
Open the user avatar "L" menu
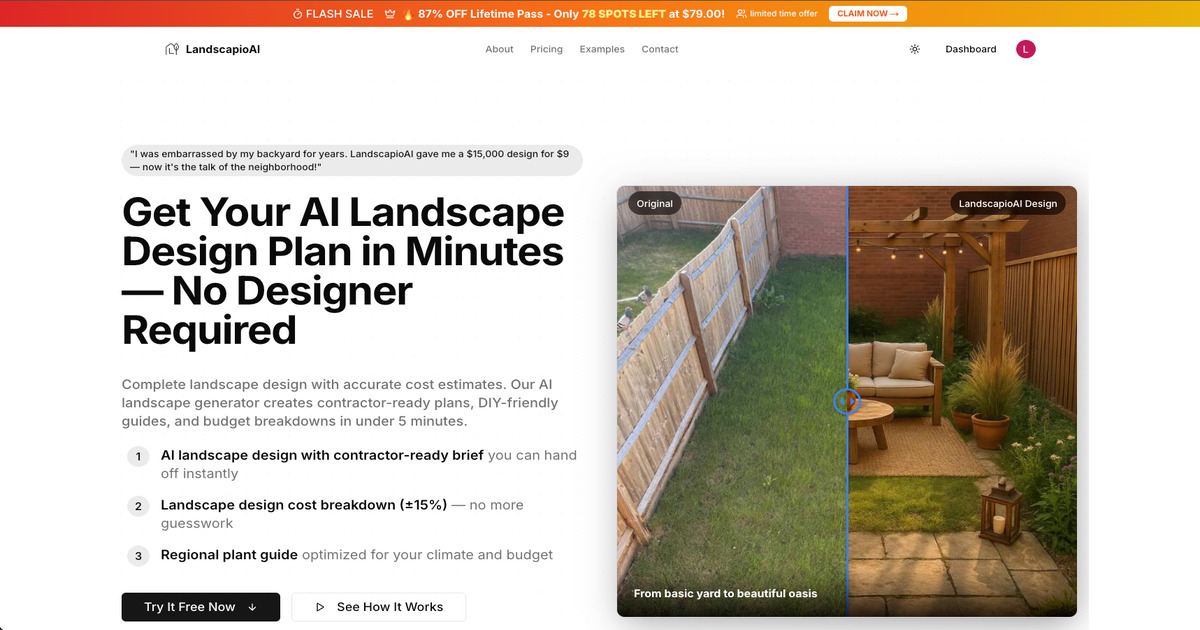pos(1026,49)
